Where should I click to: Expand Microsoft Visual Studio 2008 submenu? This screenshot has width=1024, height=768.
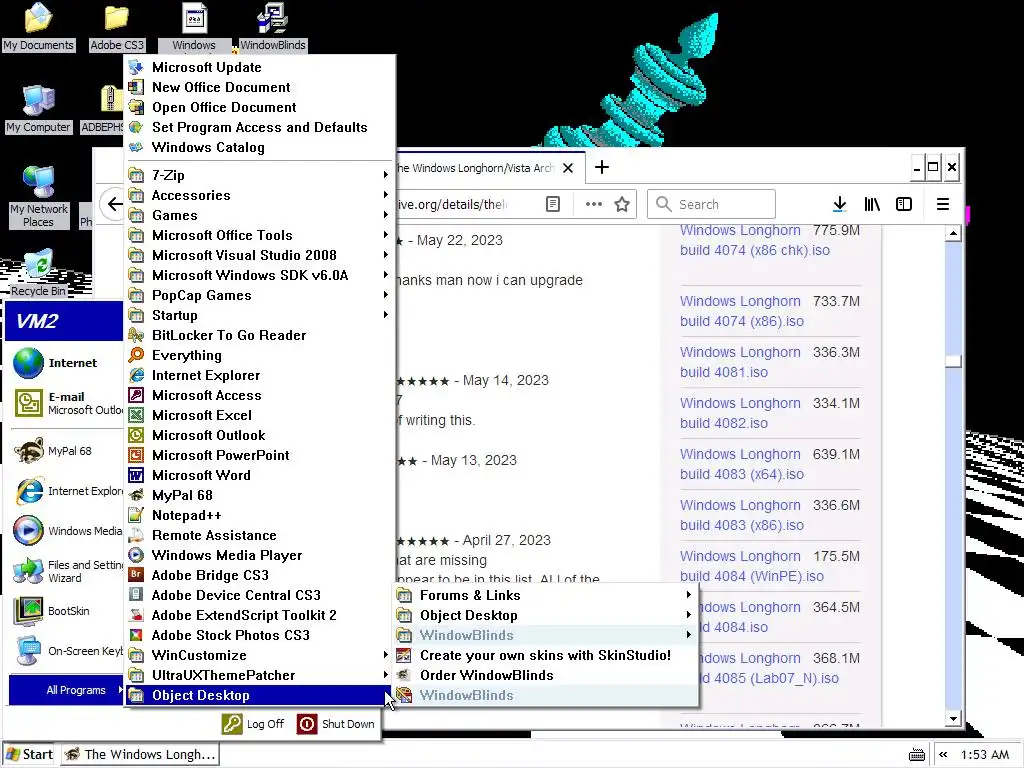pos(259,255)
